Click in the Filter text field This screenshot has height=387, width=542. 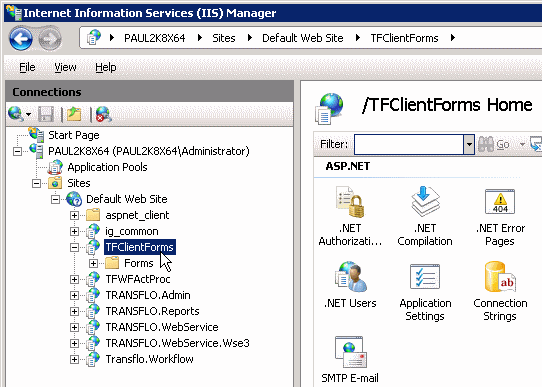[409, 144]
